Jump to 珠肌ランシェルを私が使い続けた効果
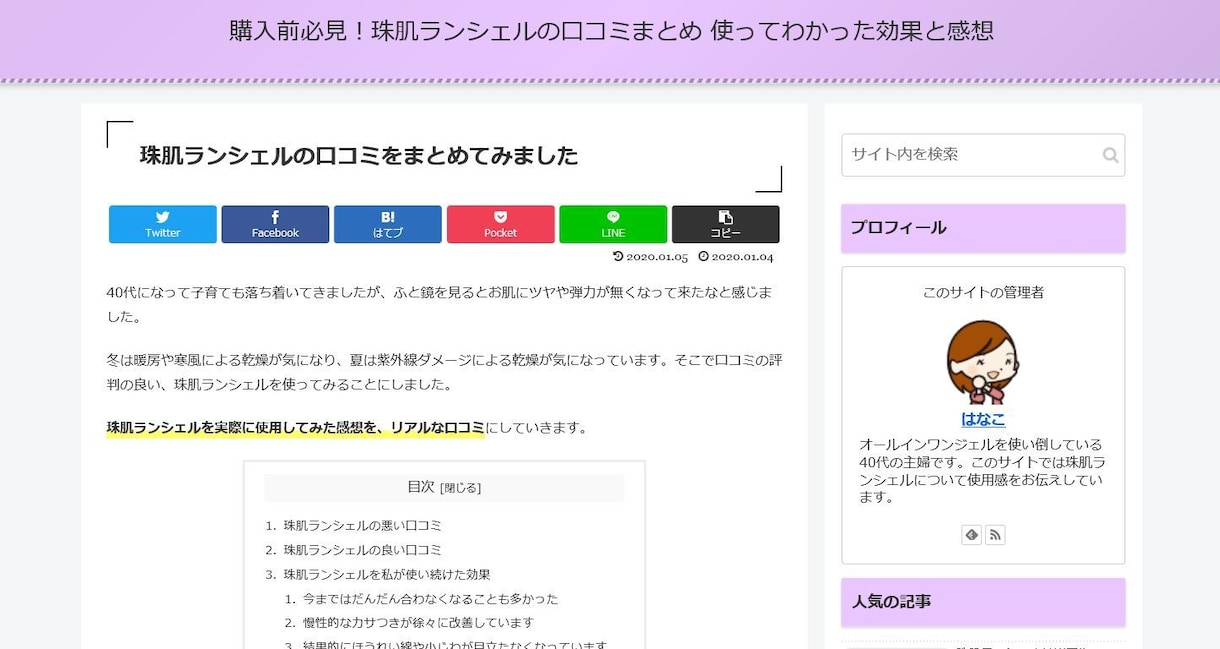The image size is (1220, 649). 387,574
